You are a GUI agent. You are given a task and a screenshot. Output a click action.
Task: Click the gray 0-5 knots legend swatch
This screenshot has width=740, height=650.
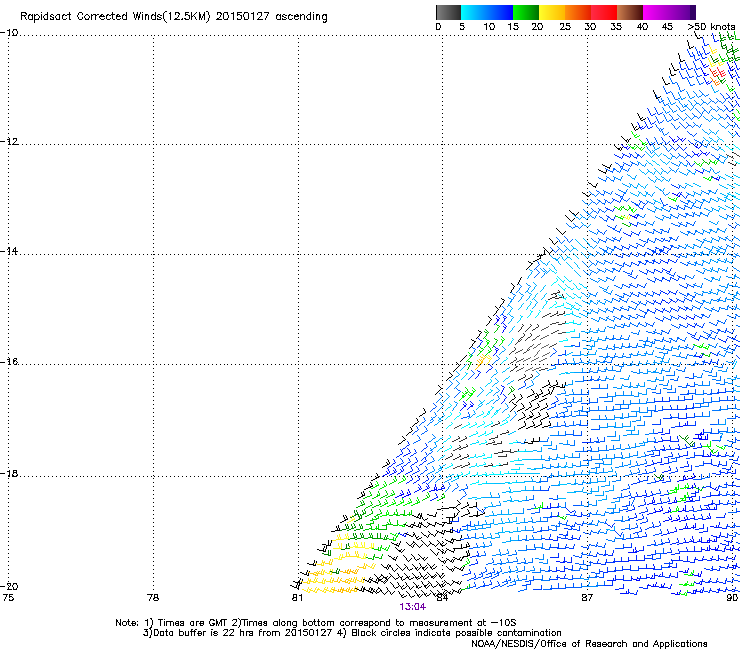[448, 12]
